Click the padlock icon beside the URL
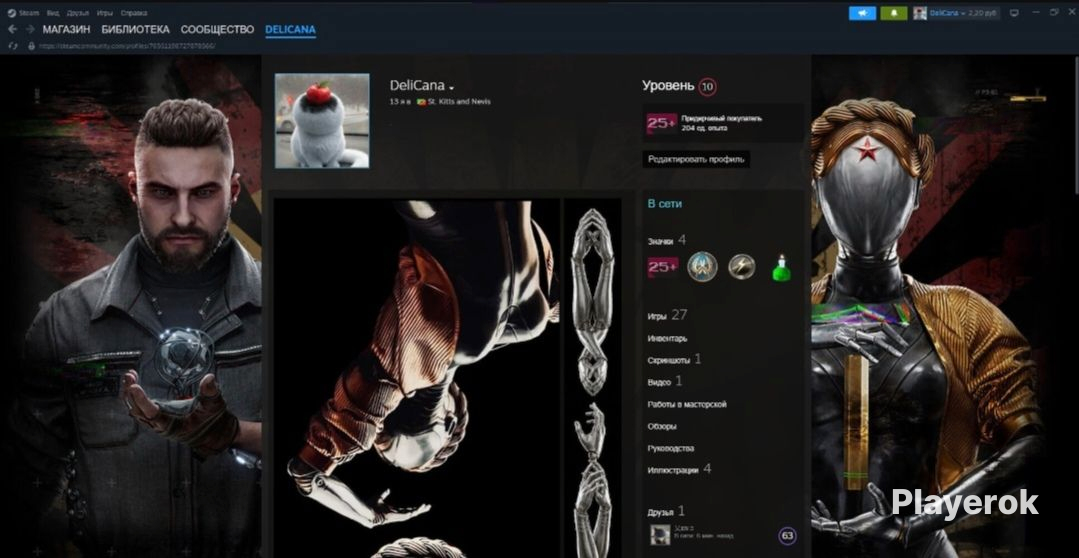The image size is (1079, 558). tap(31, 46)
